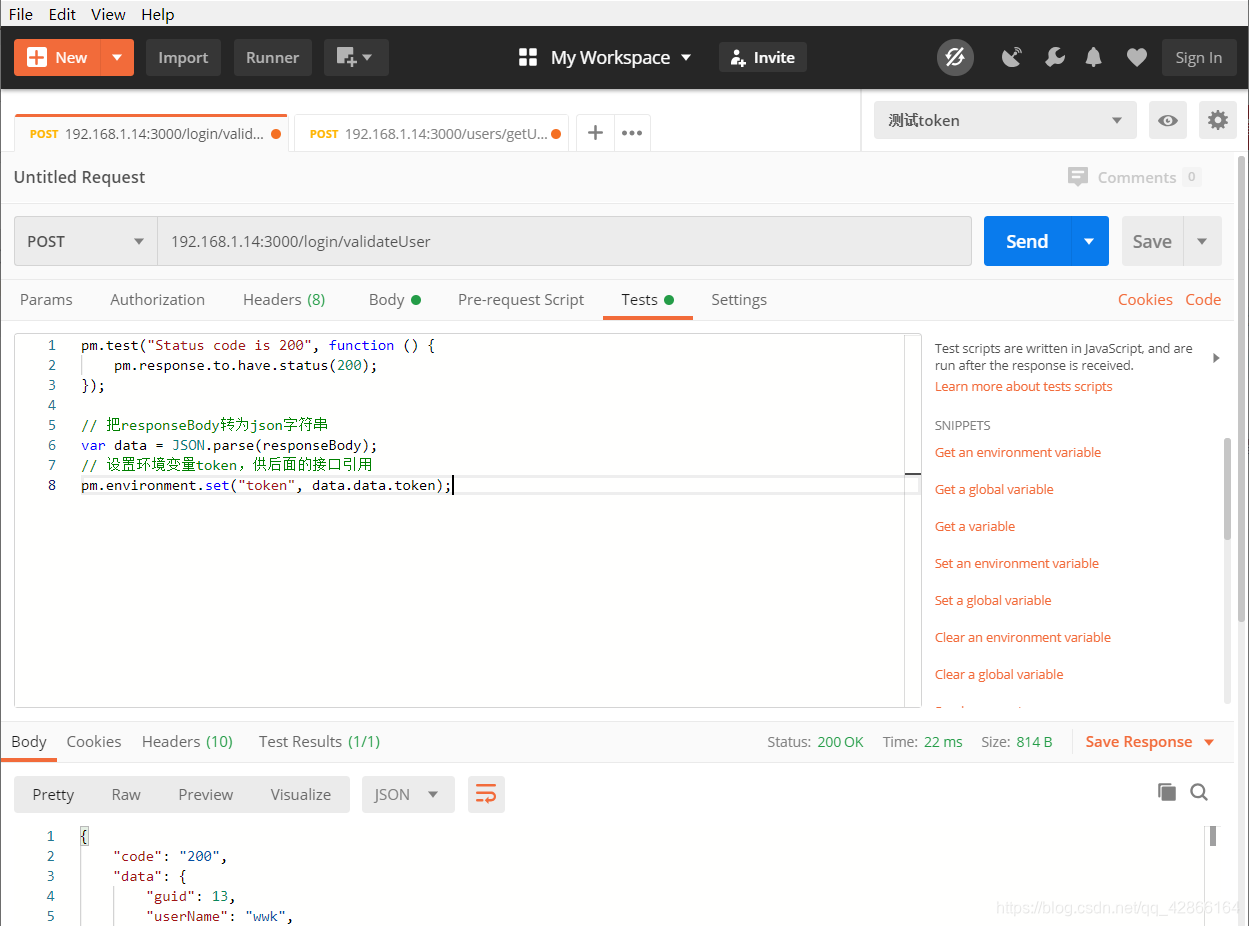This screenshot has height=926, width=1249.
Task: Select the getU... request tab
Action: coord(431,133)
